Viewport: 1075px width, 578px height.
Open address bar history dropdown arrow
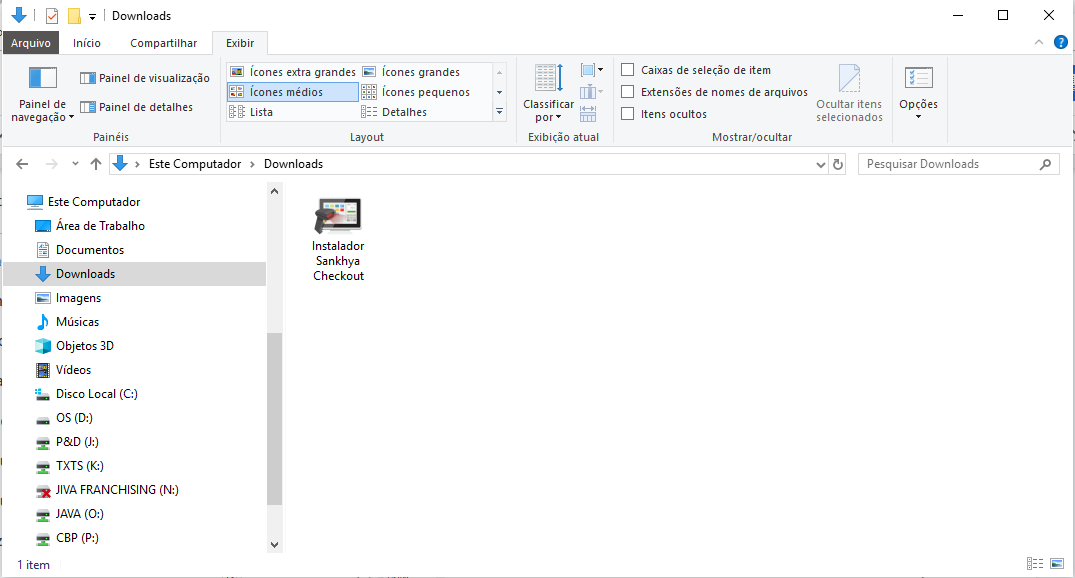tap(821, 165)
